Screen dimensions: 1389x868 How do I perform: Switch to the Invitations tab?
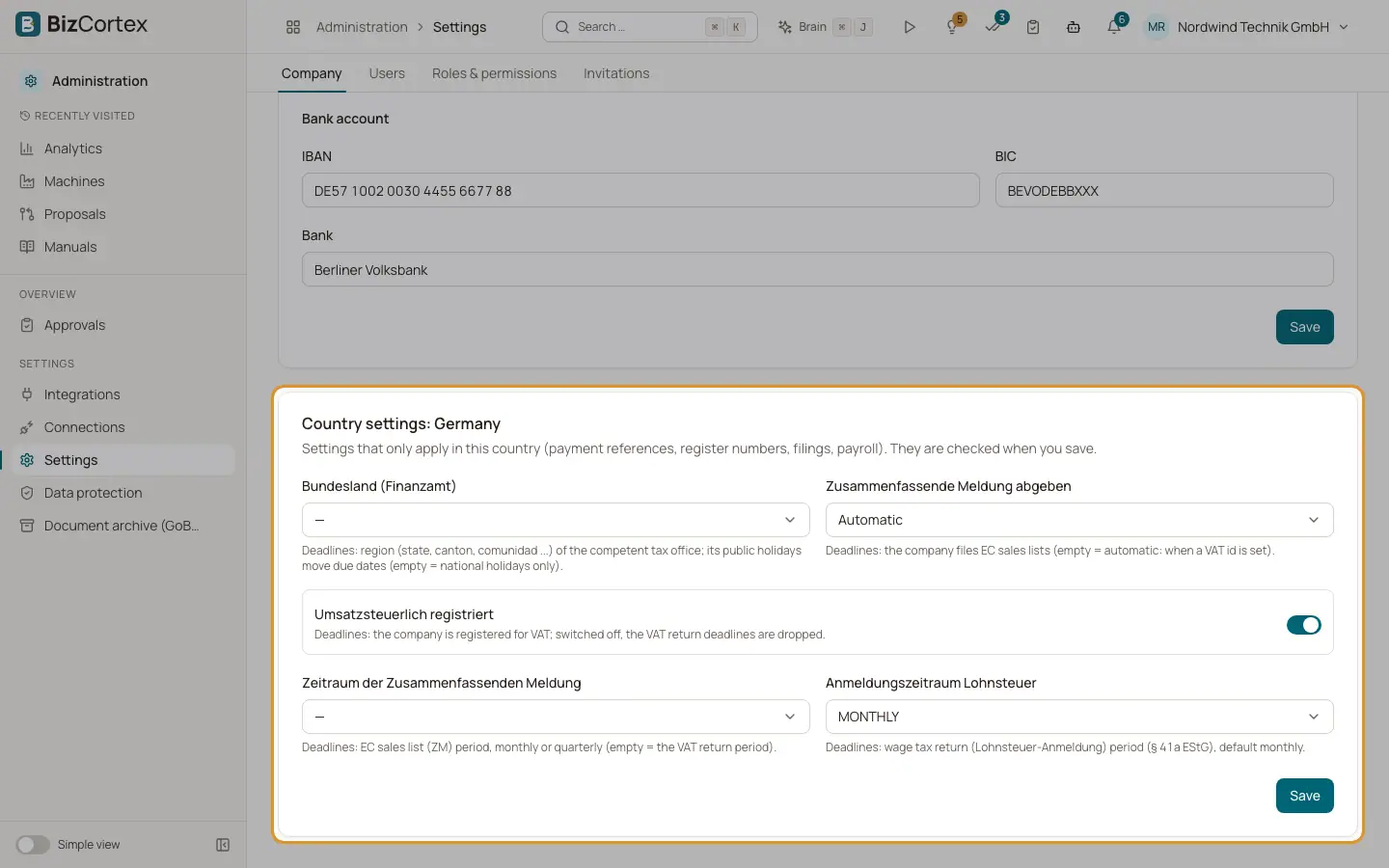616,73
